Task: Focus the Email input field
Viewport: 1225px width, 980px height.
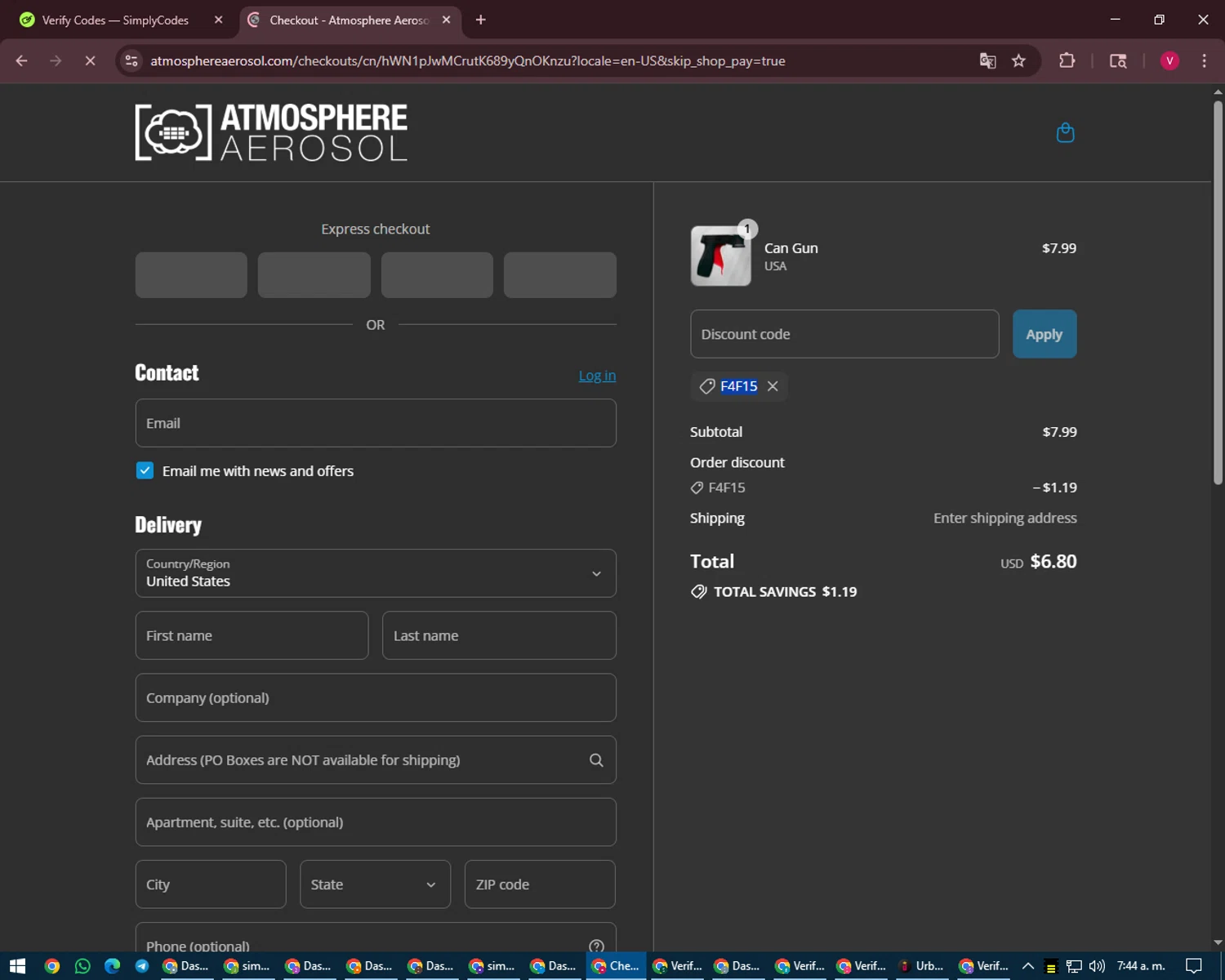Action: tap(376, 423)
